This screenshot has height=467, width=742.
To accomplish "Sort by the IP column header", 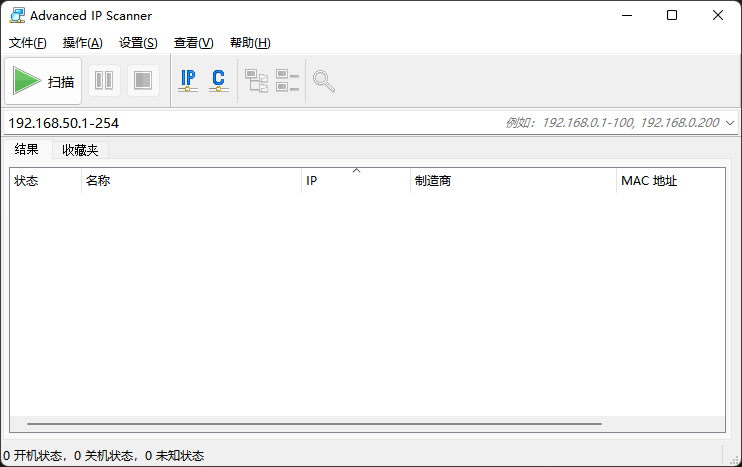I will click(356, 181).
